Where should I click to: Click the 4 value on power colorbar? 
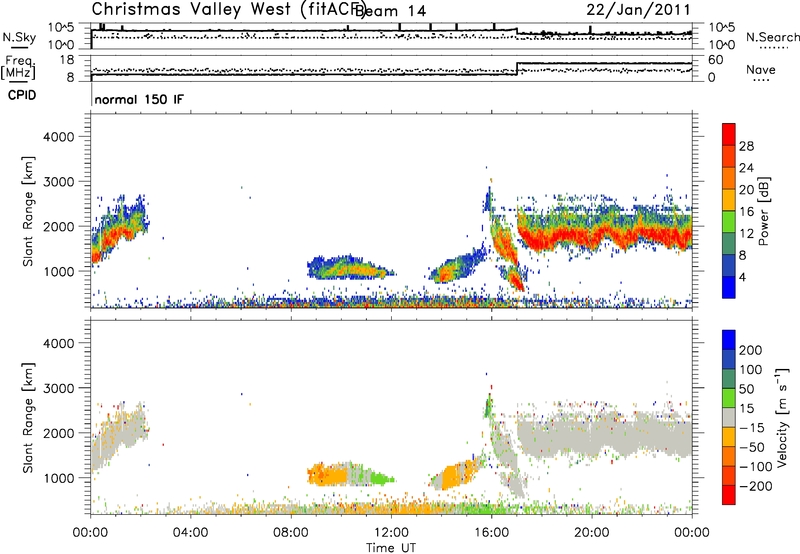coord(743,277)
